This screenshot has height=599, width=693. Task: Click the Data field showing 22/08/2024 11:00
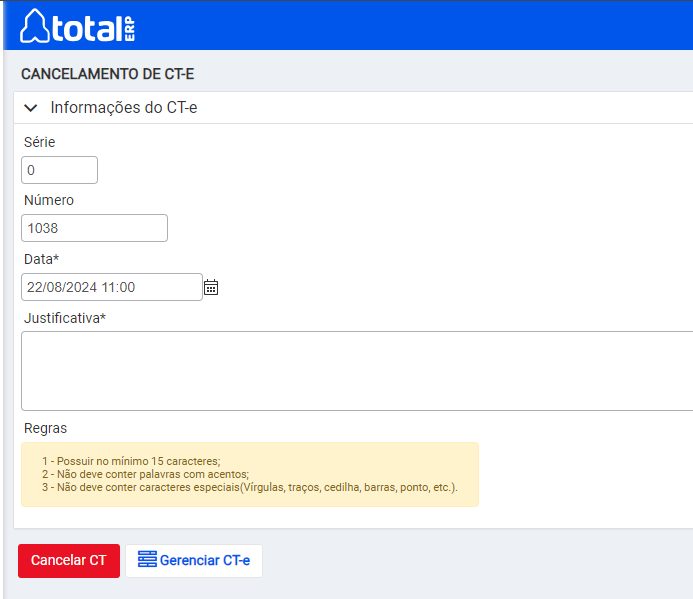click(x=112, y=287)
